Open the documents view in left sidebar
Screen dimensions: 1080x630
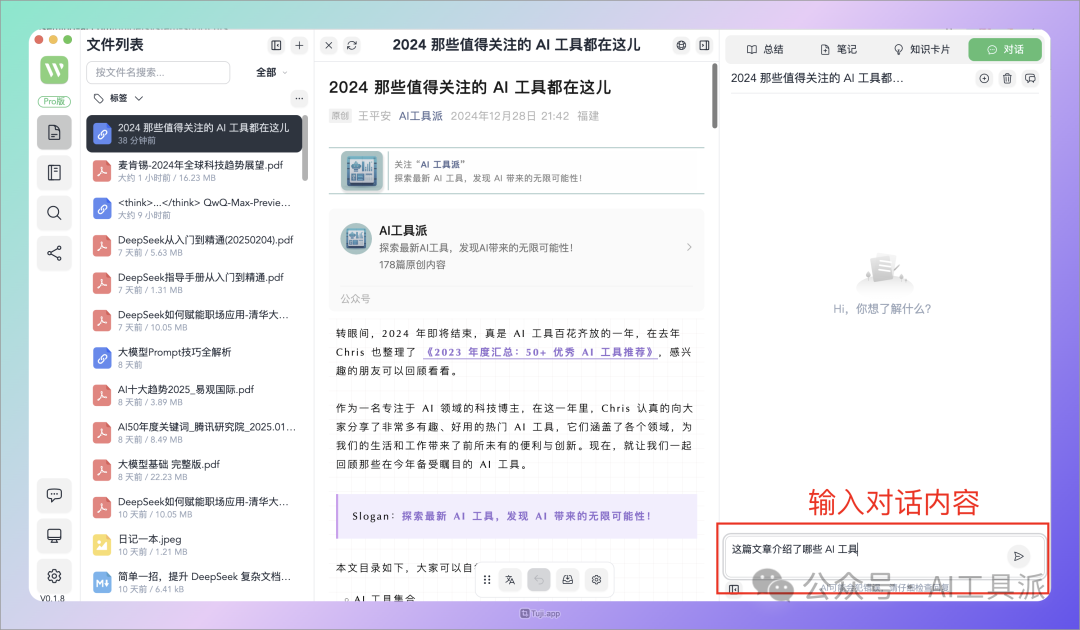(54, 132)
